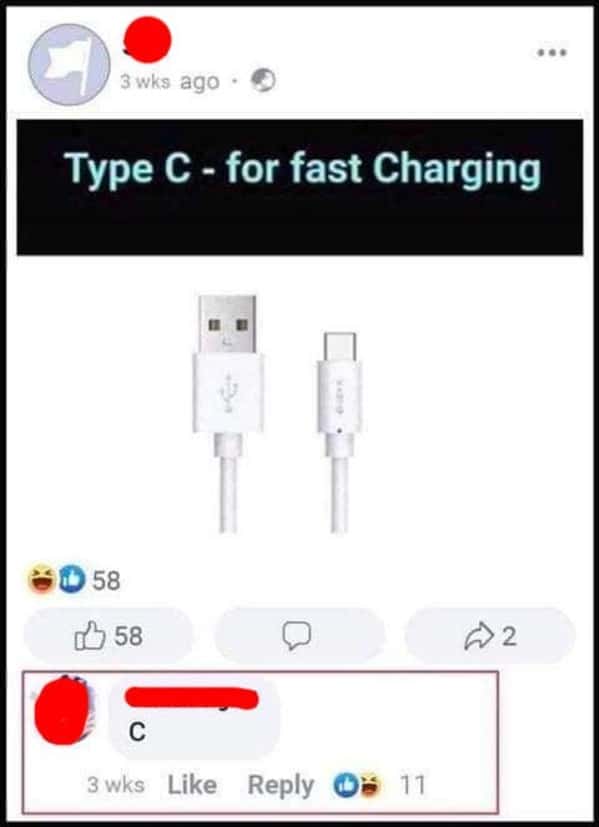Click the Type C fast Charging banner
The width and height of the screenshot is (599, 827).
tap(300, 187)
